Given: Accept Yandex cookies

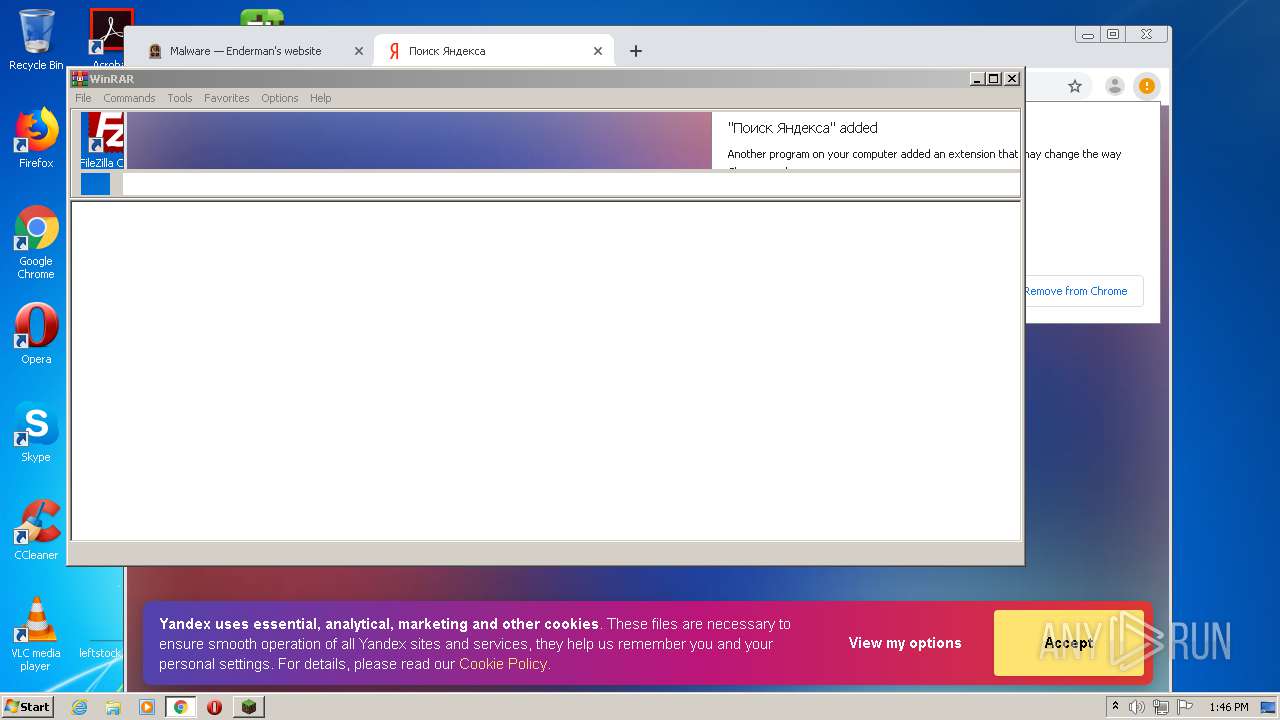Looking at the screenshot, I should click(x=1068, y=643).
